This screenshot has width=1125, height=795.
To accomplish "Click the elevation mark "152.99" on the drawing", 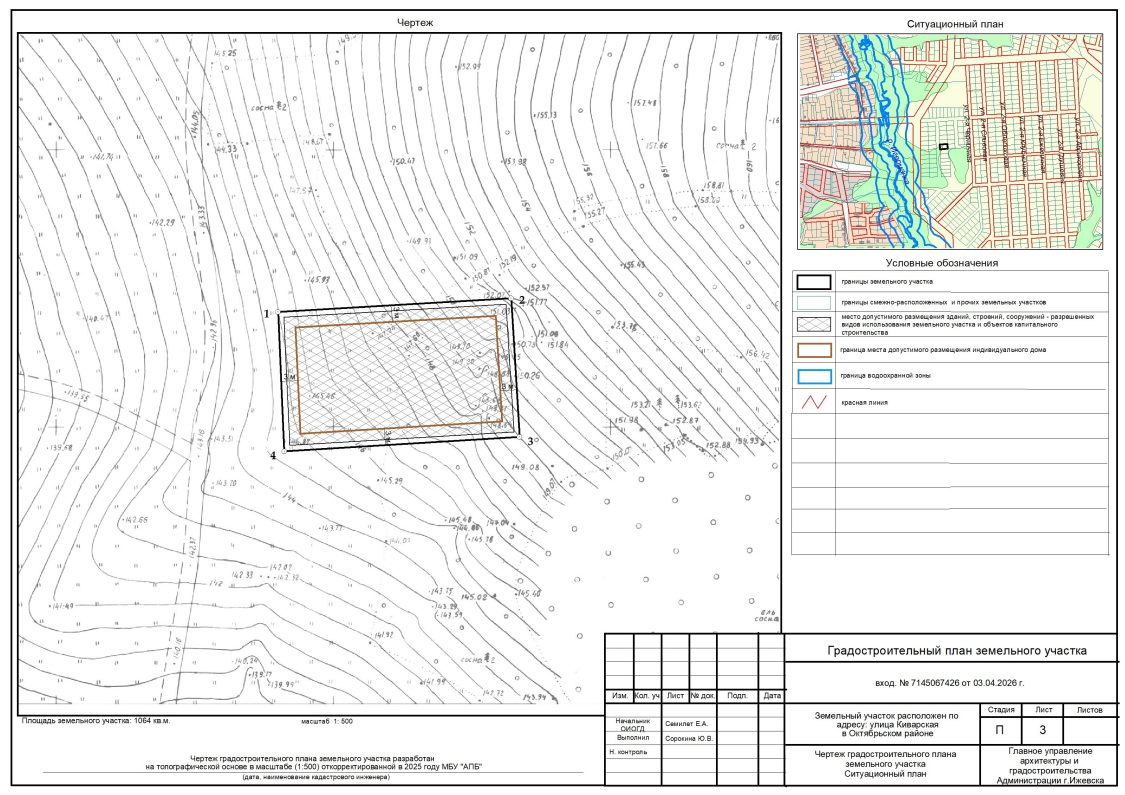I will pos(468,66).
